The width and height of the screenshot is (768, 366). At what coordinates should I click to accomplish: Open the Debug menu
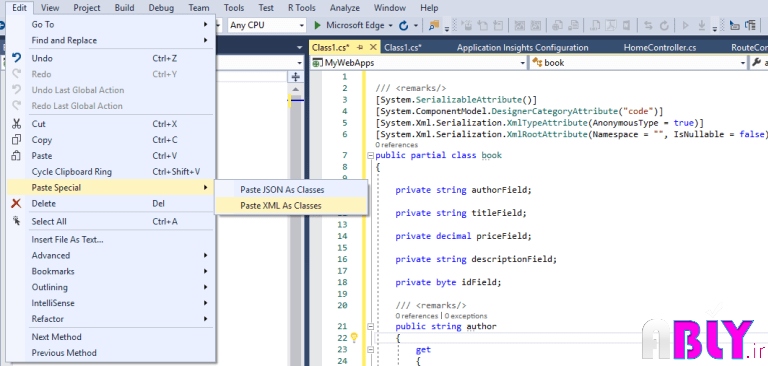point(161,8)
